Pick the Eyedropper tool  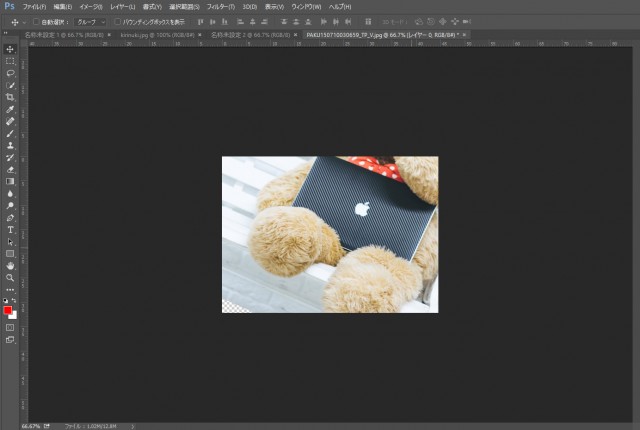[x=10, y=109]
